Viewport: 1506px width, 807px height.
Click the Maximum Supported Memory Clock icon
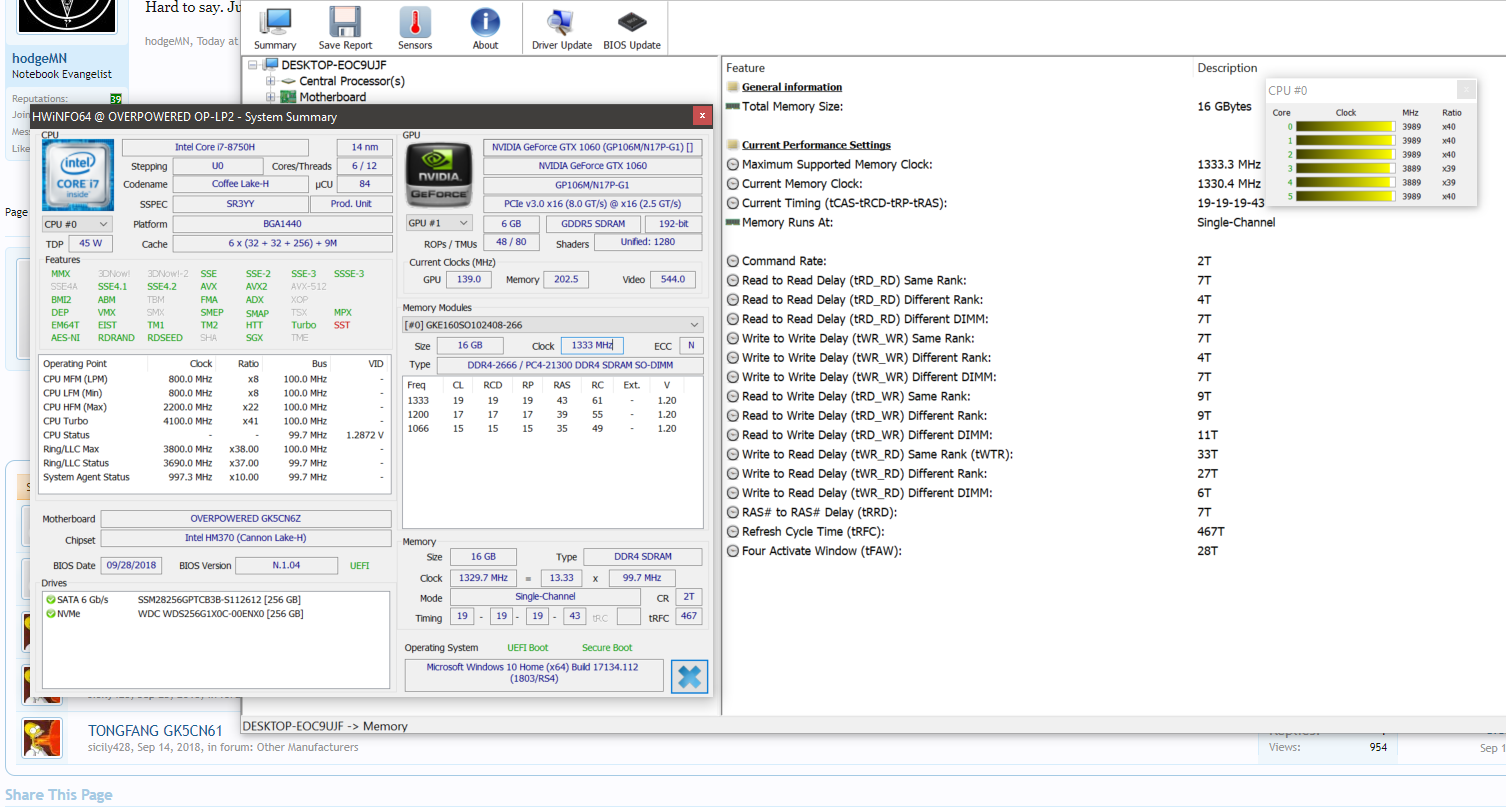pyautogui.click(x=733, y=164)
